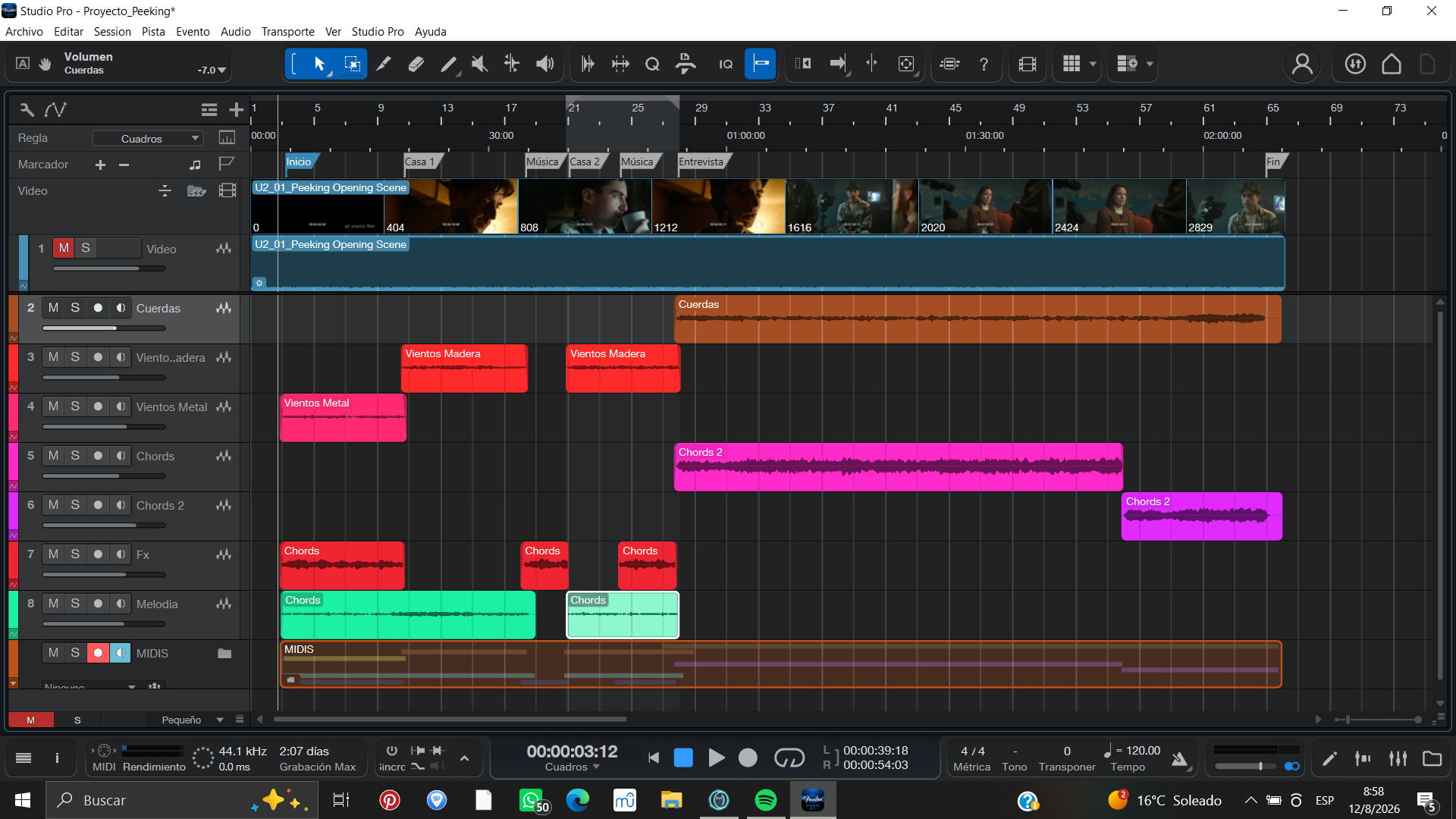This screenshot has height=819, width=1456.
Task: Mute the Cuerdas track
Action: click(x=53, y=308)
